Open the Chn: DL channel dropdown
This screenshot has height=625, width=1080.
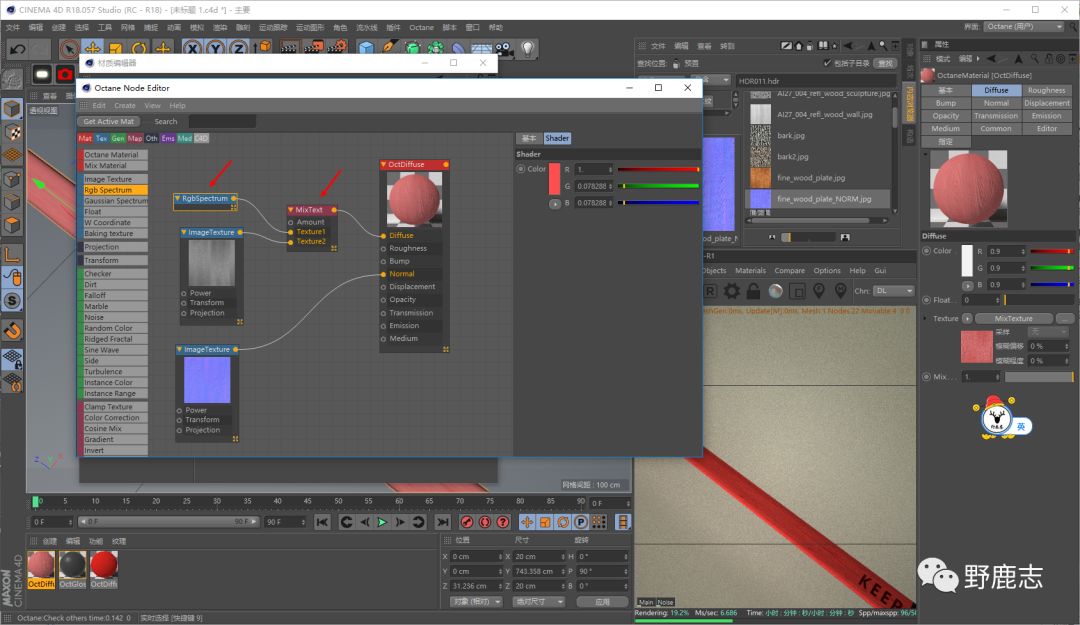pos(895,291)
